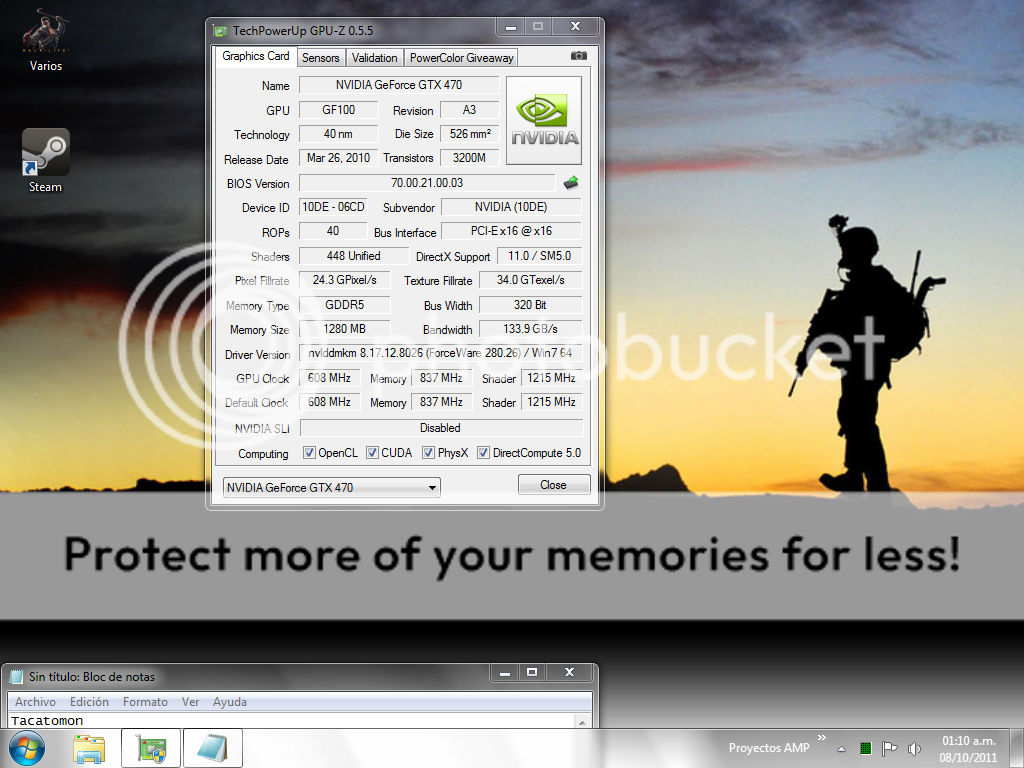This screenshot has height=768, width=1024.
Task: Click the Memory Type GDDR5 field
Action: click(345, 305)
